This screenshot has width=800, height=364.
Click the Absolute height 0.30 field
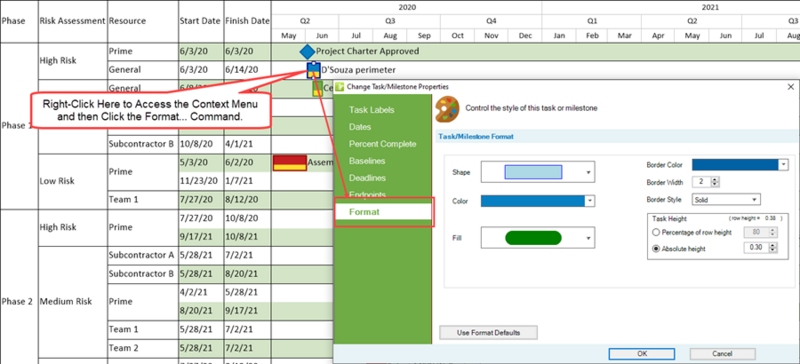756,248
